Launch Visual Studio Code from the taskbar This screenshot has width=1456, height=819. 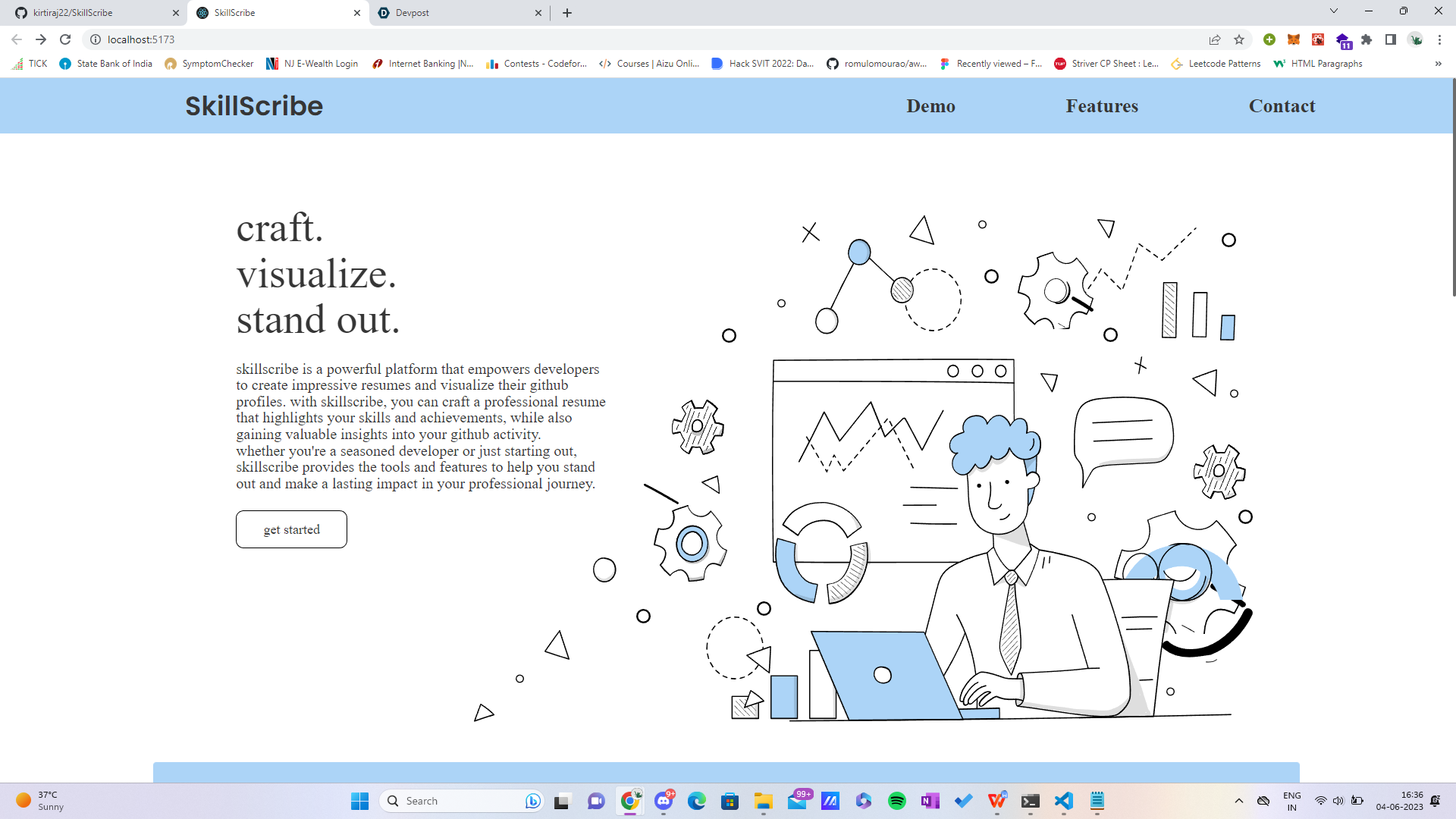[1063, 801]
